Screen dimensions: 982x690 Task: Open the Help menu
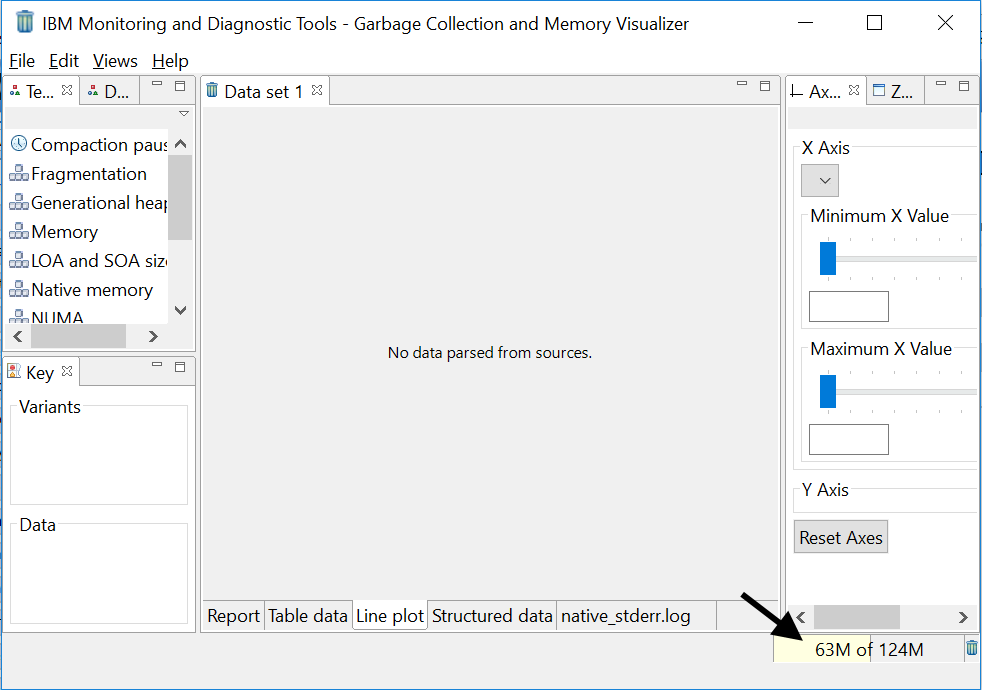[x=170, y=61]
